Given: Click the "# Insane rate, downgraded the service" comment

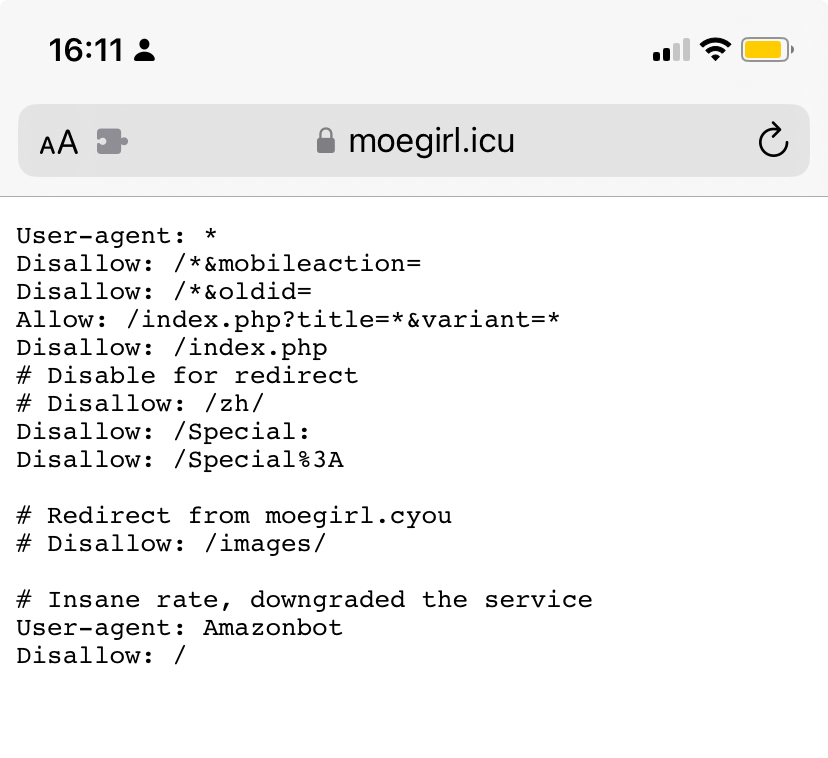Looking at the screenshot, I should (x=304, y=600).
